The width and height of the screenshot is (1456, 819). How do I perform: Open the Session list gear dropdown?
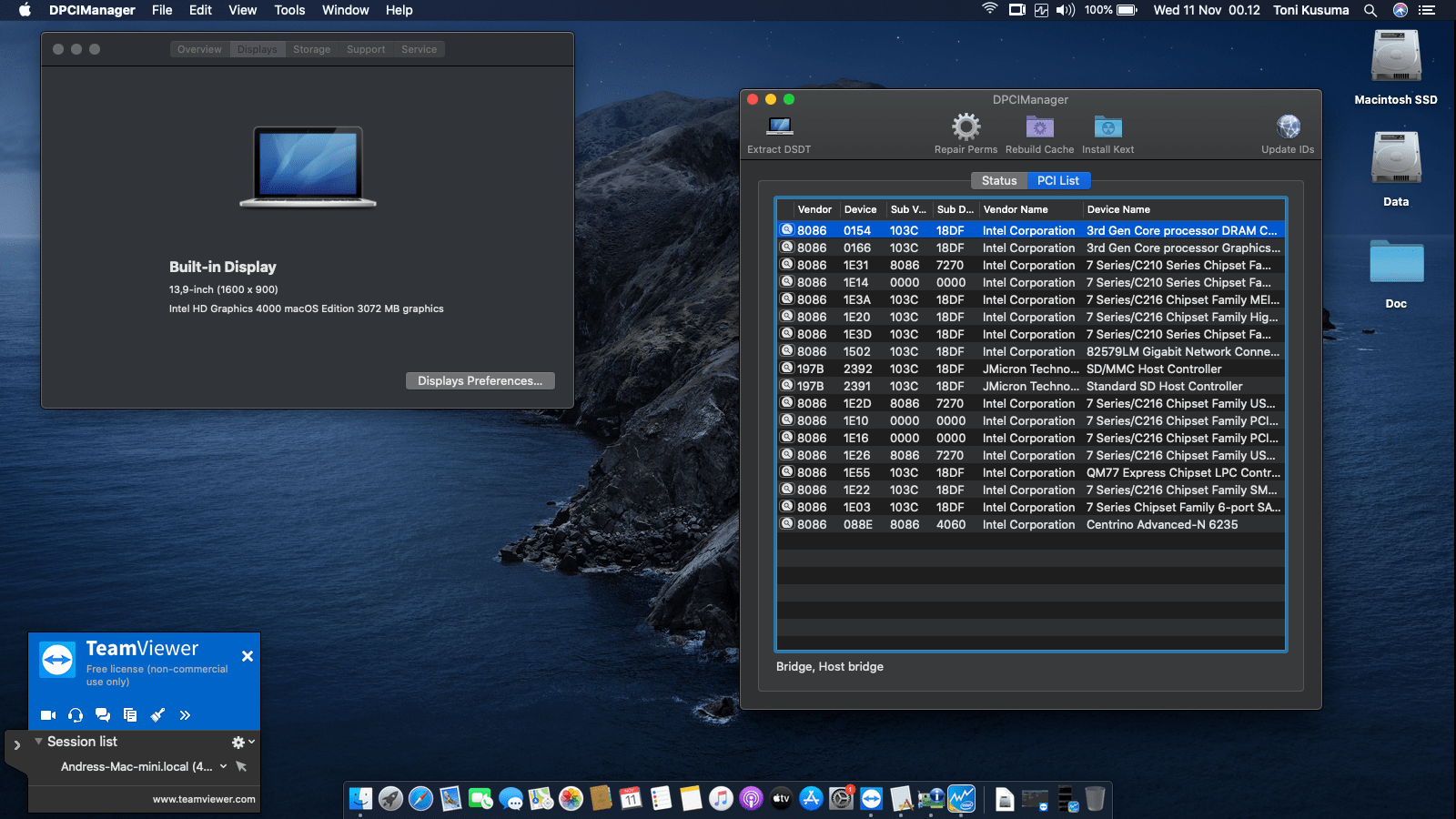[242, 743]
